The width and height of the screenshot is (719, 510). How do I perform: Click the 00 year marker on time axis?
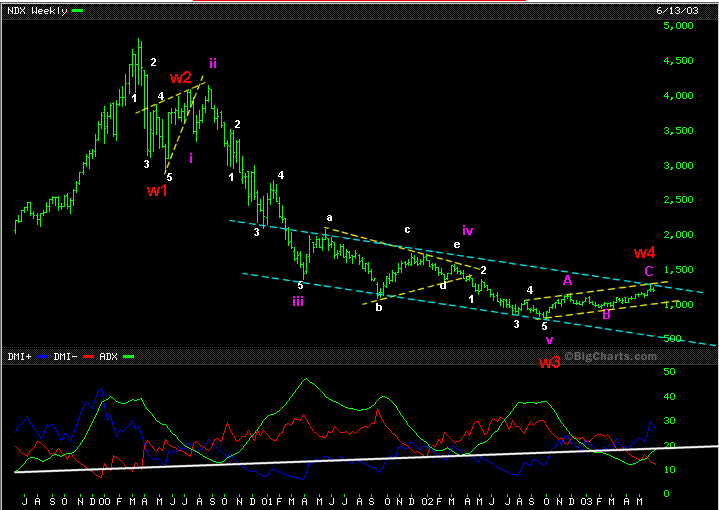pos(105,501)
